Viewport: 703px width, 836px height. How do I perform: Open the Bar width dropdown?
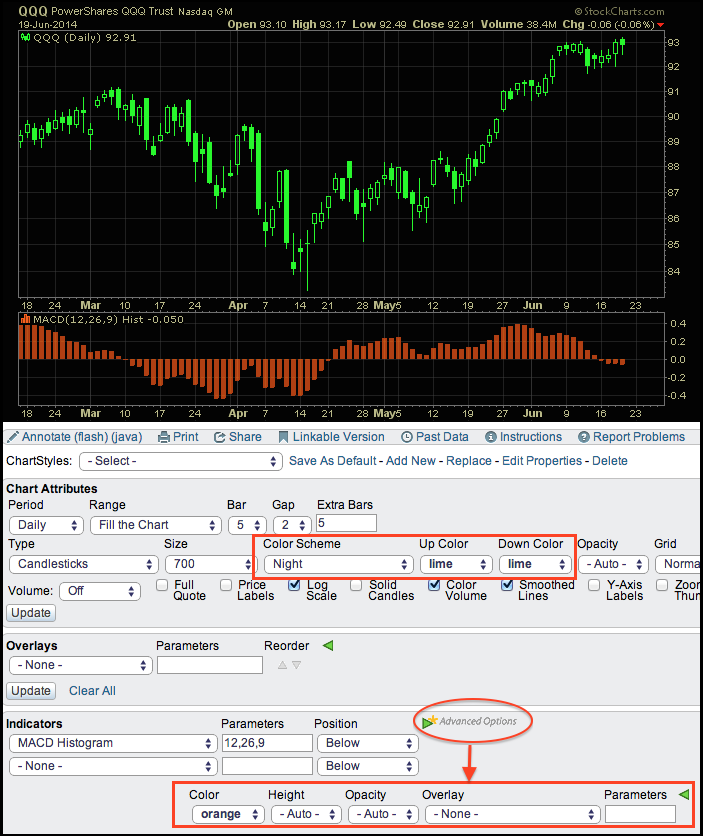[247, 525]
